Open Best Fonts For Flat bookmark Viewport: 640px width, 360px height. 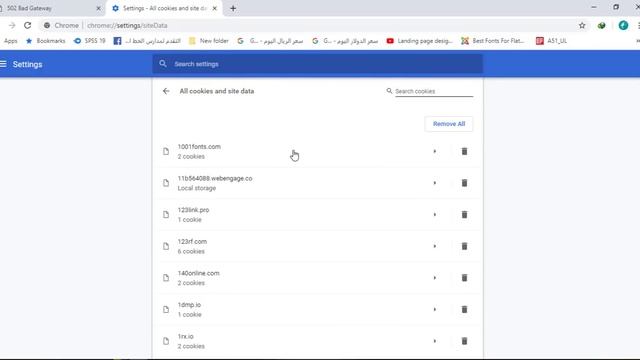point(493,41)
